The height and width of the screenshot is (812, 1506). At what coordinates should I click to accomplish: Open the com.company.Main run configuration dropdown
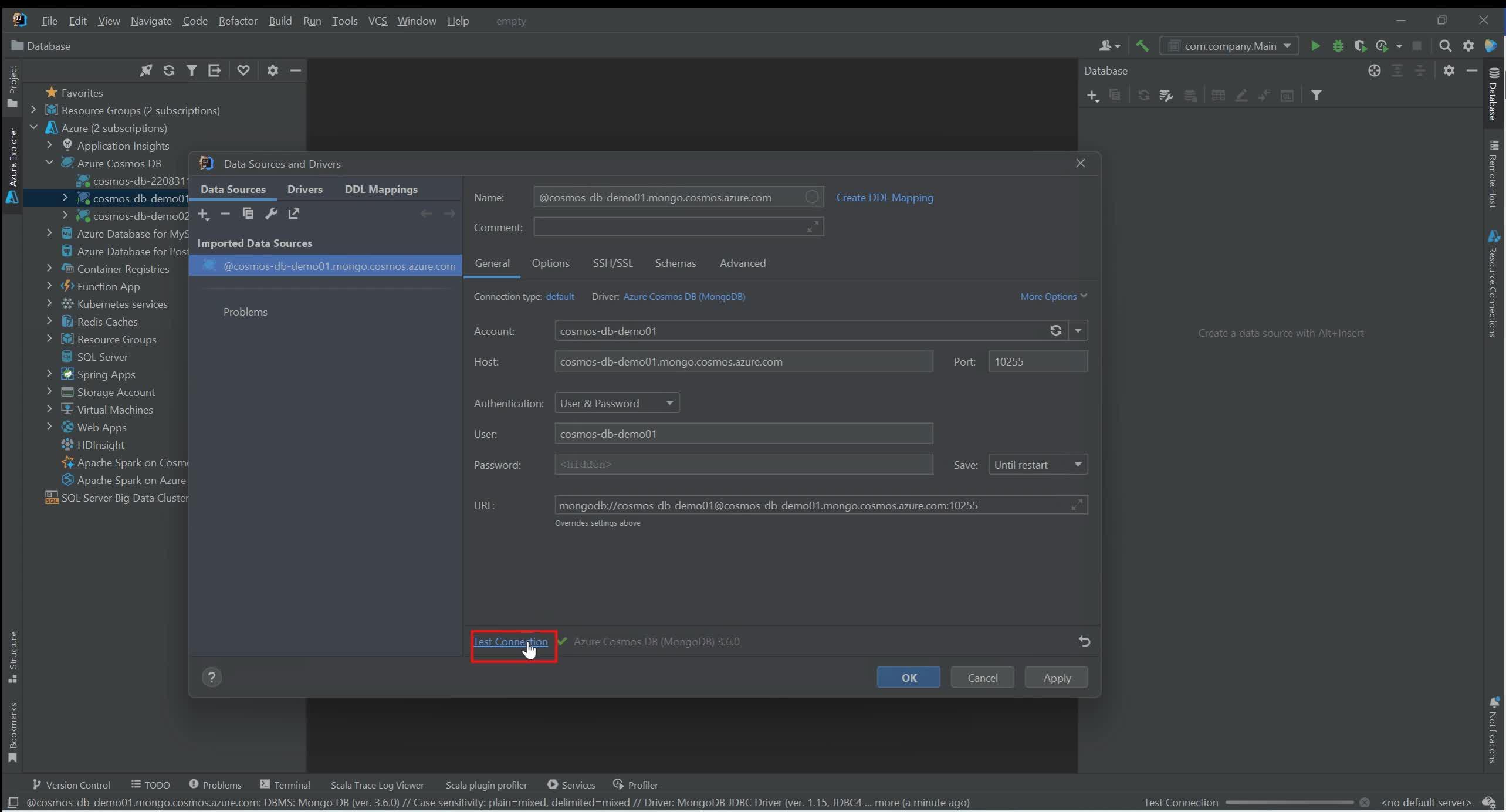tap(1229, 46)
